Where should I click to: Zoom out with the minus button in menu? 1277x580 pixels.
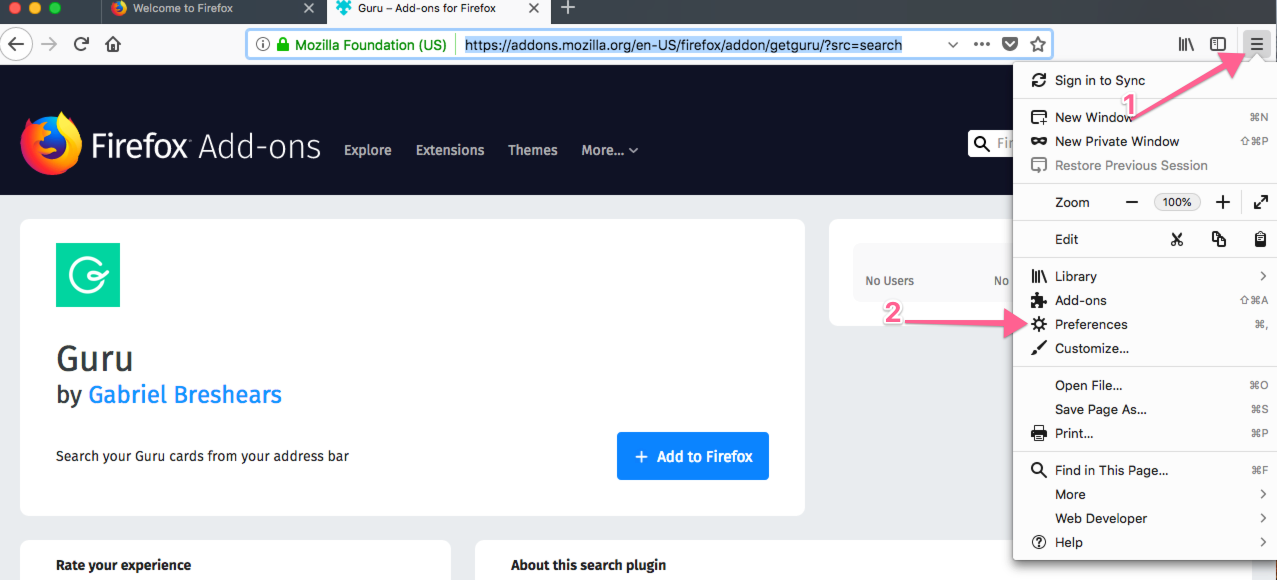(x=1132, y=202)
